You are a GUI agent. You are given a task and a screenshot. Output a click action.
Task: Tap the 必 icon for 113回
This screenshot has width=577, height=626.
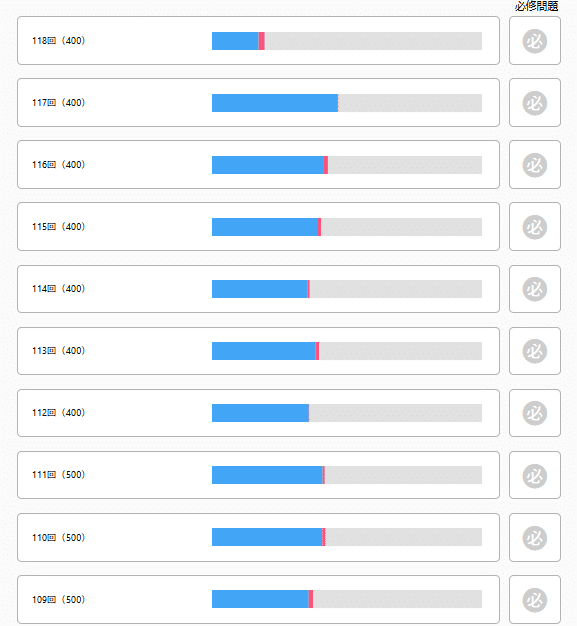click(x=535, y=351)
